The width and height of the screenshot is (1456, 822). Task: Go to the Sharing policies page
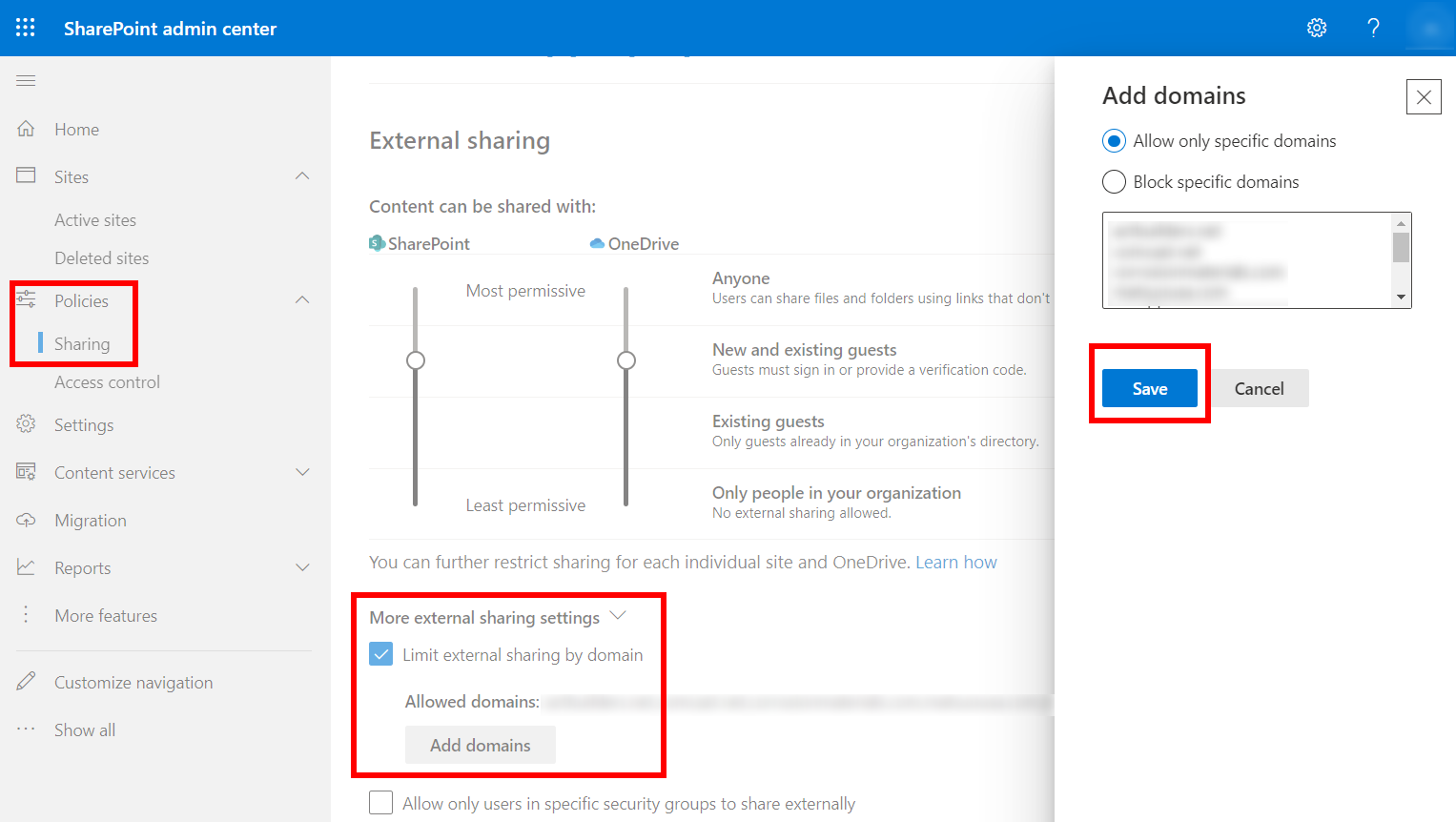(x=81, y=343)
